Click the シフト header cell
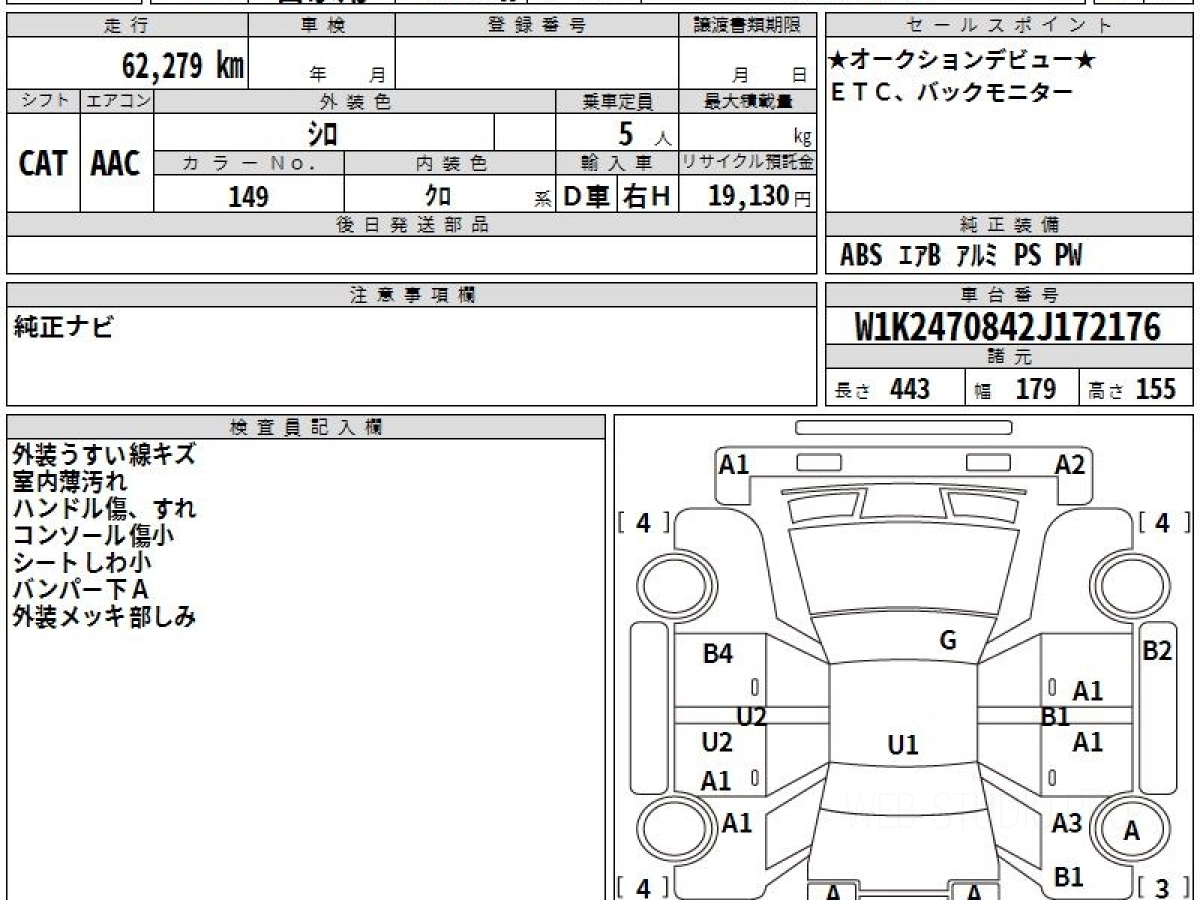 tap(43, 101)
